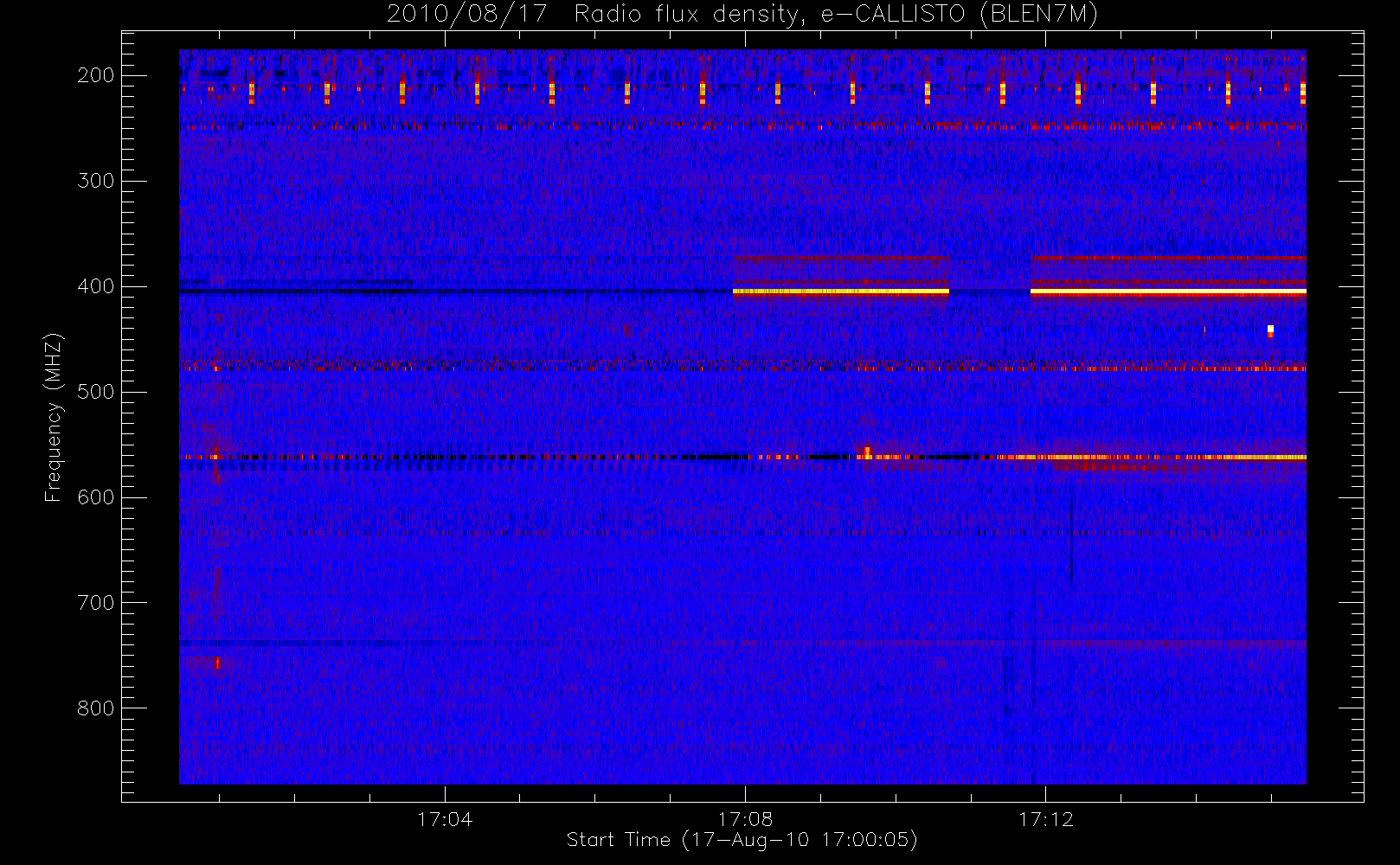Image resolution: width=1400 pixels, height=865 pixels.
Task: Click the small white burst spot near 440 MHz
Action: [x=1270, y=330]
